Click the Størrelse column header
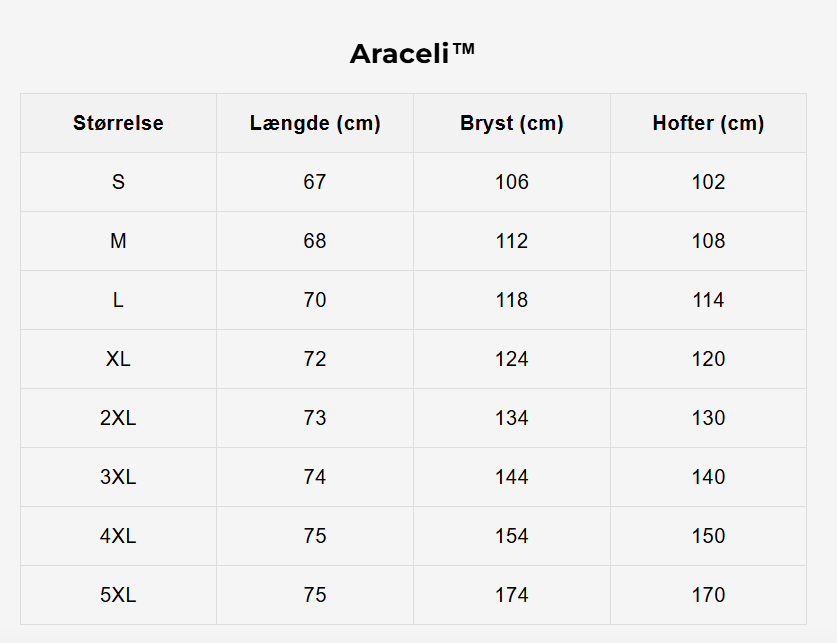Screen dimensions: 837x643 (118, 123)
